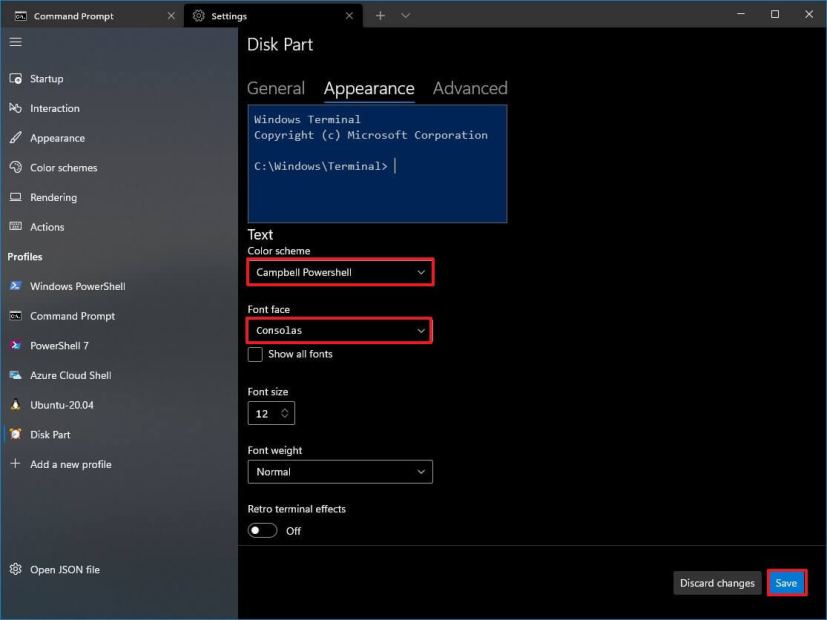Click the Font size 12 input field

pos(271,413)
